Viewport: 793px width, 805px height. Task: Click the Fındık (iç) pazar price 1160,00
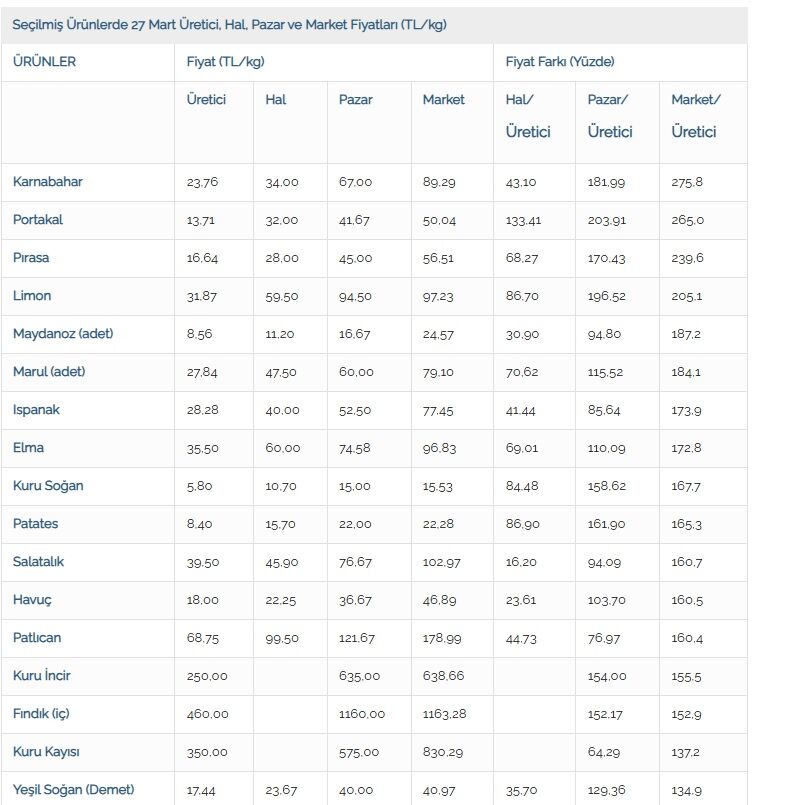click(x=361, y=714)
